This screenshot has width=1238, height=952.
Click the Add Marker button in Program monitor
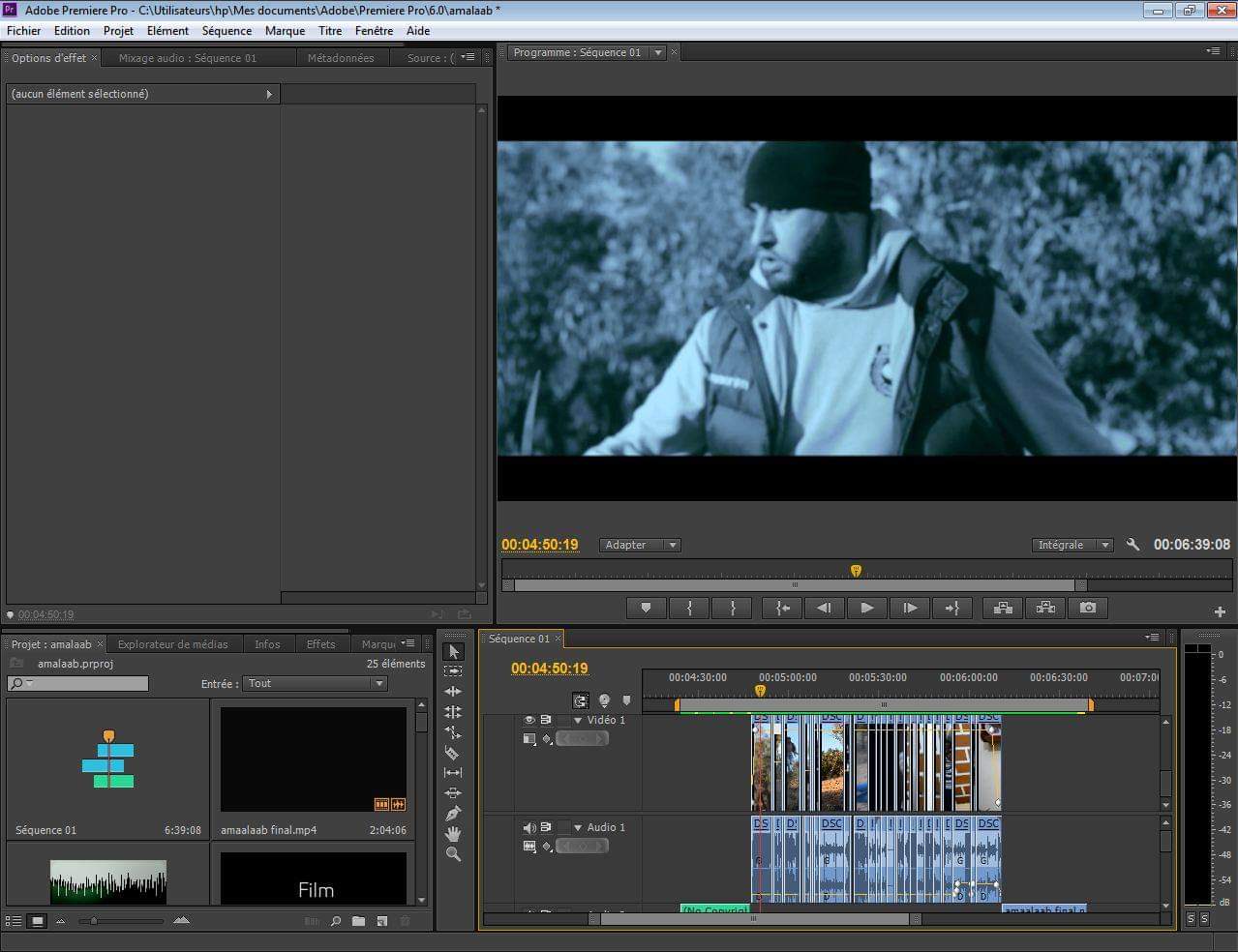(x=646, y=608)
